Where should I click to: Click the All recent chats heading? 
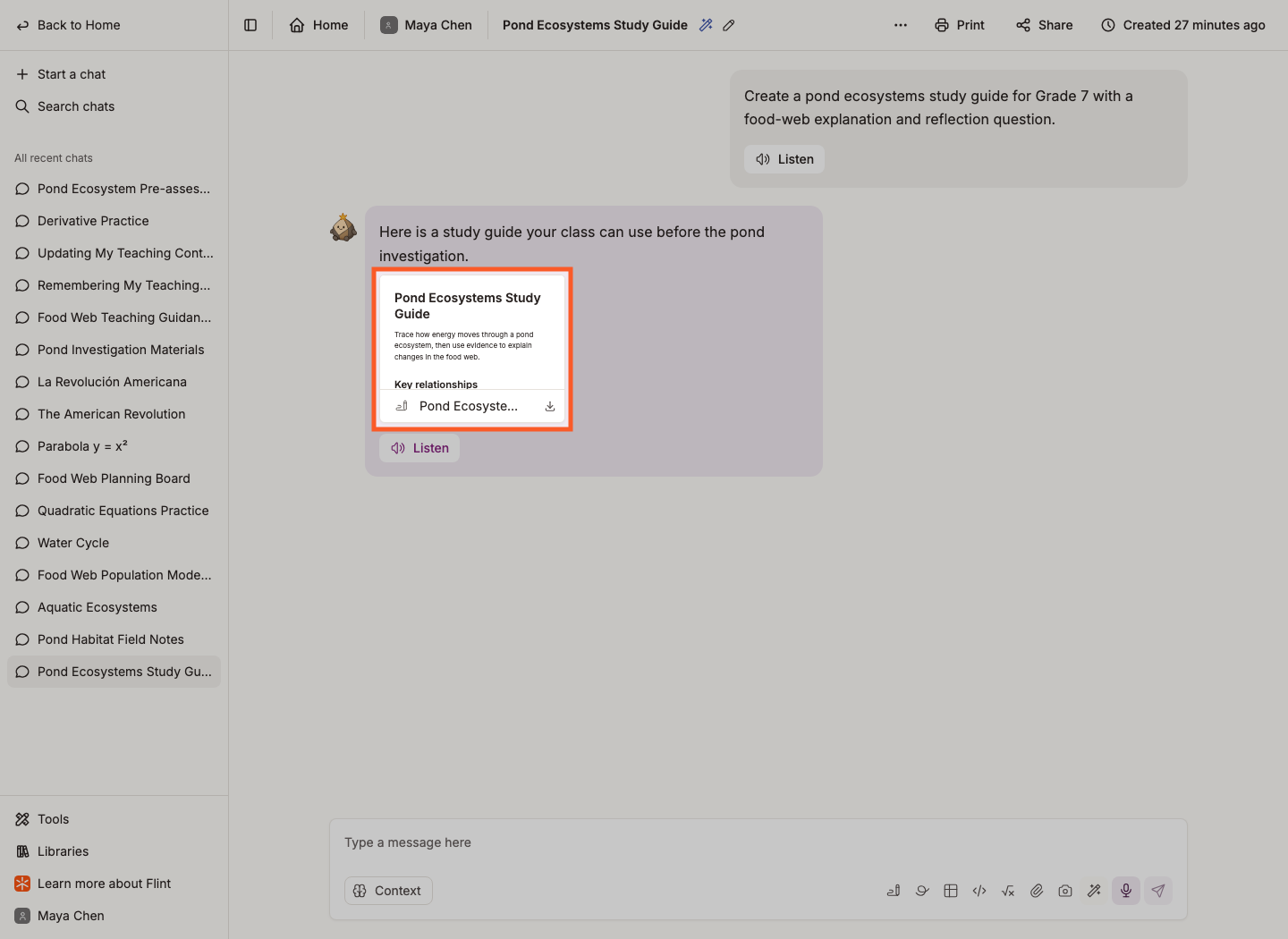point(54,158)
